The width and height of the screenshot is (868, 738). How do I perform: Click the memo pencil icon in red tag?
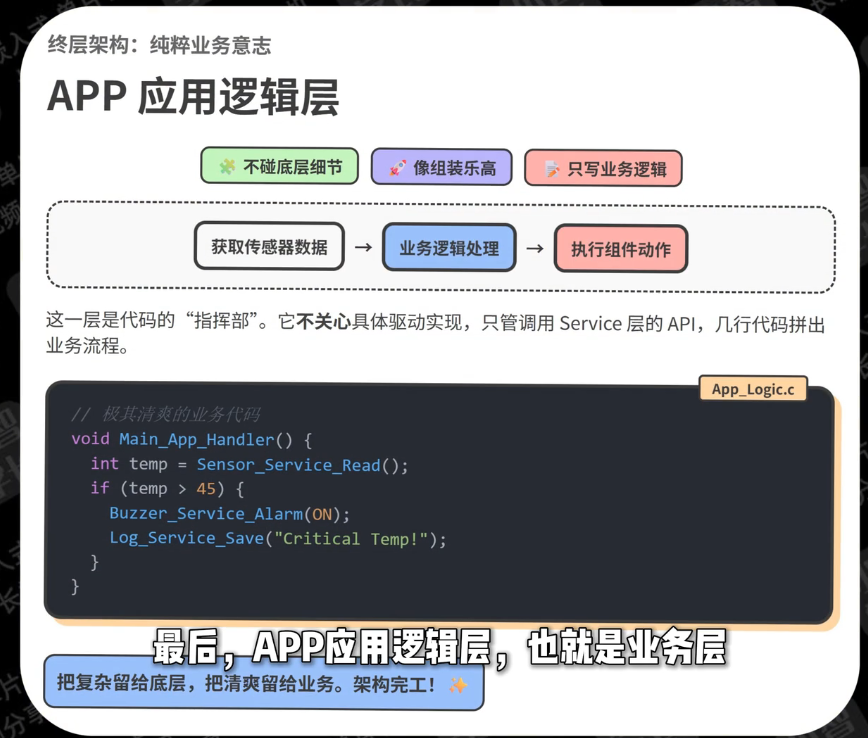551,169
